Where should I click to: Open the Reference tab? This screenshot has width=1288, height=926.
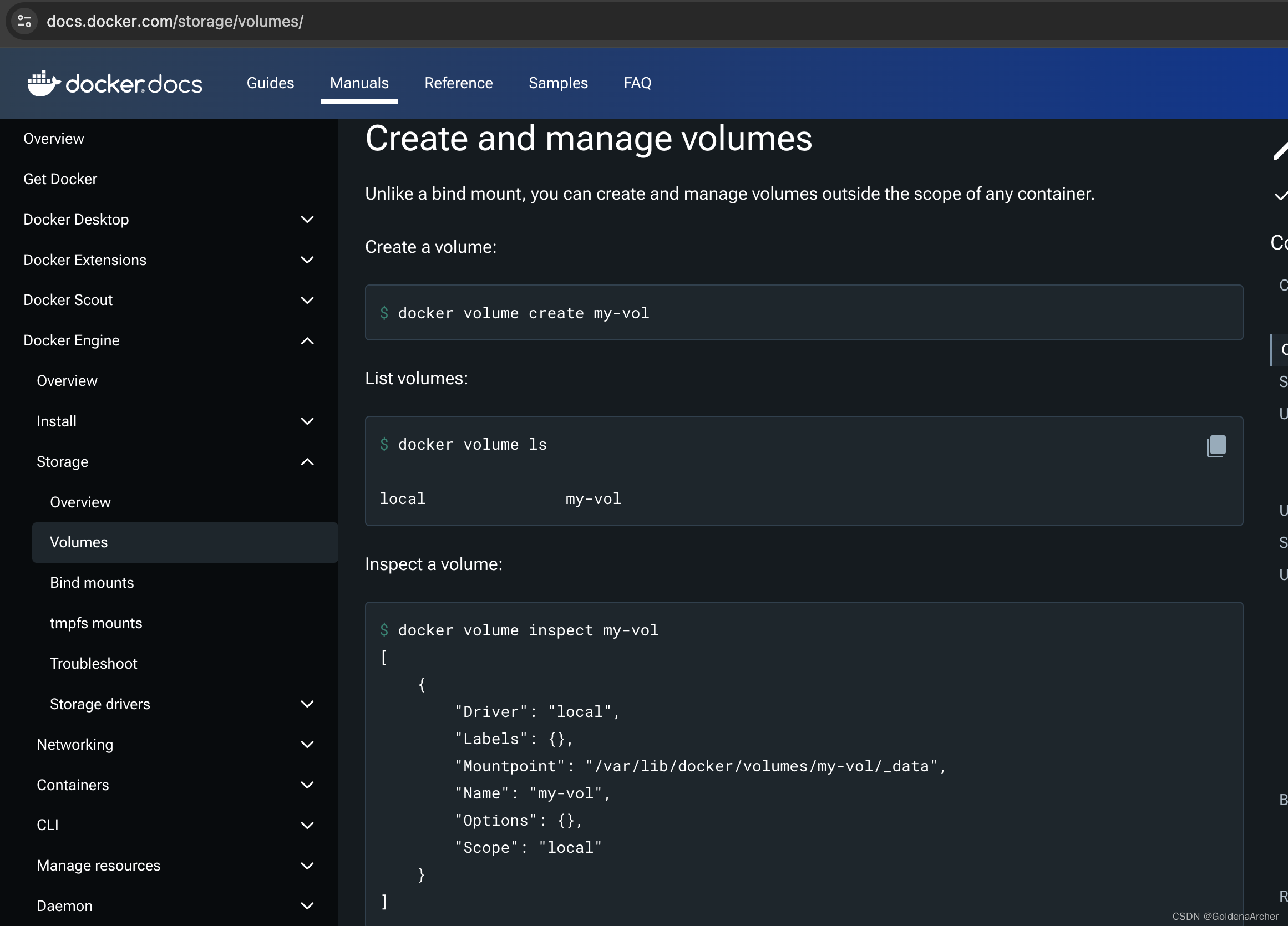click(458, 83)
